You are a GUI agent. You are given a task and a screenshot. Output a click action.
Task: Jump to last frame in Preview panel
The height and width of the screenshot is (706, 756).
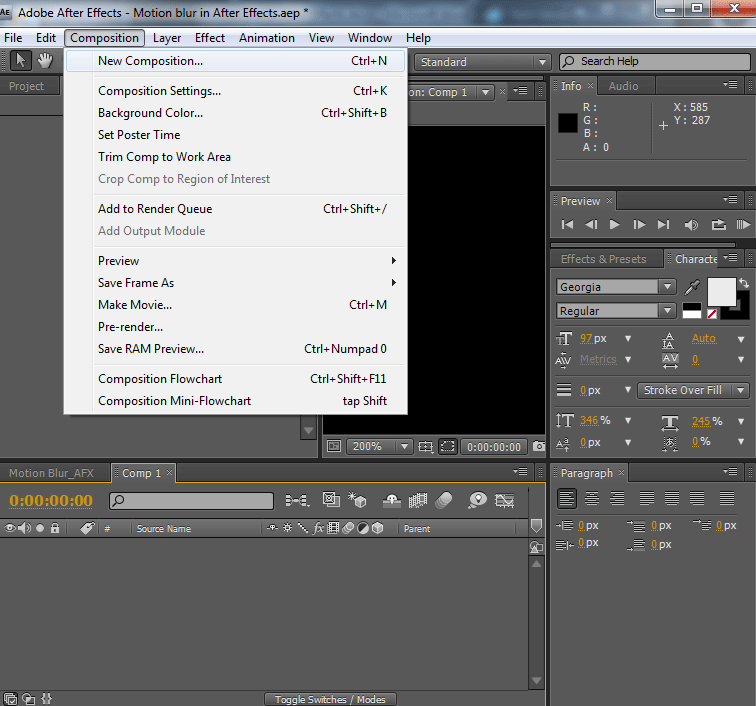point(663,224)
